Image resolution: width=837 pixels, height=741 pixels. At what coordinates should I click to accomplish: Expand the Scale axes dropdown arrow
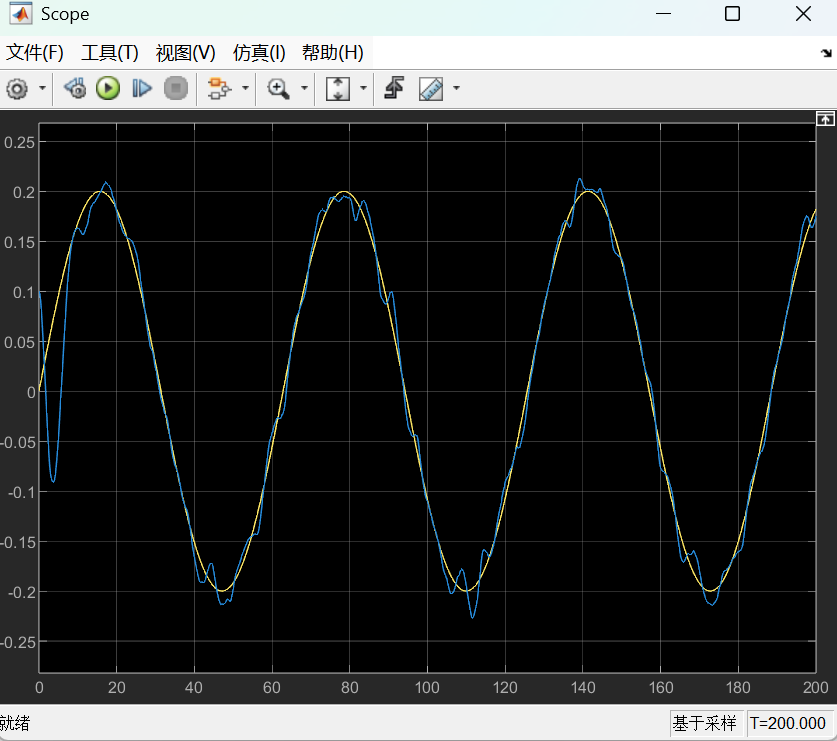tap(363, 89)
